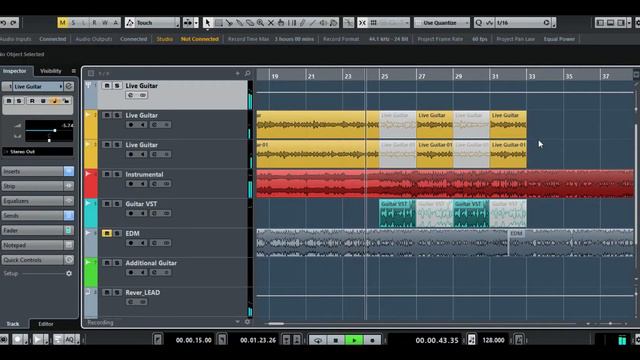The image size is (640, 360).
Task: Click Stop in the transport bar
Action: pyautogui.click(x=336, y=340)
